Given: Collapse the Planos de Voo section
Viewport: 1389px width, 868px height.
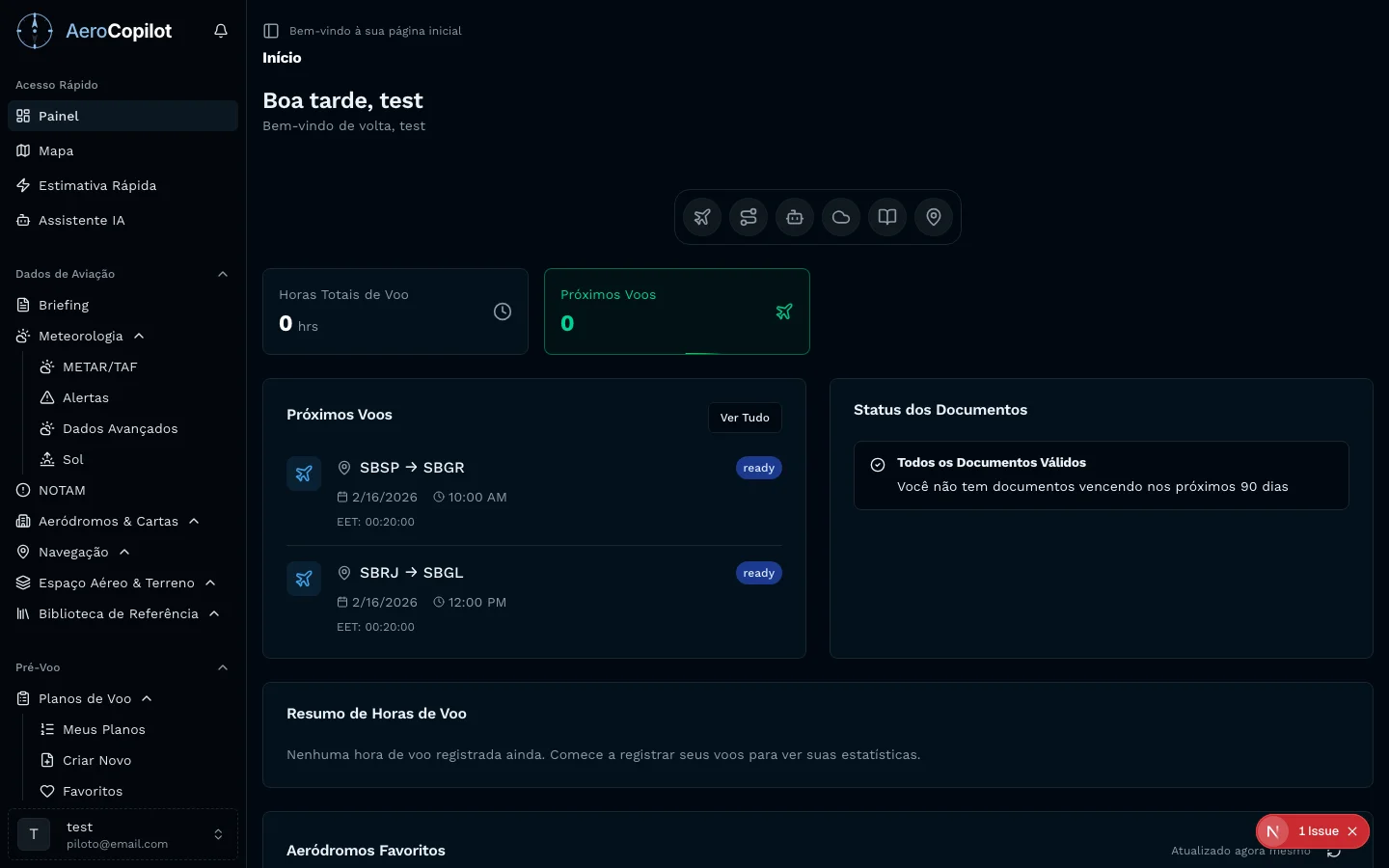Looking at the screenshot, I should pos(146,698).
